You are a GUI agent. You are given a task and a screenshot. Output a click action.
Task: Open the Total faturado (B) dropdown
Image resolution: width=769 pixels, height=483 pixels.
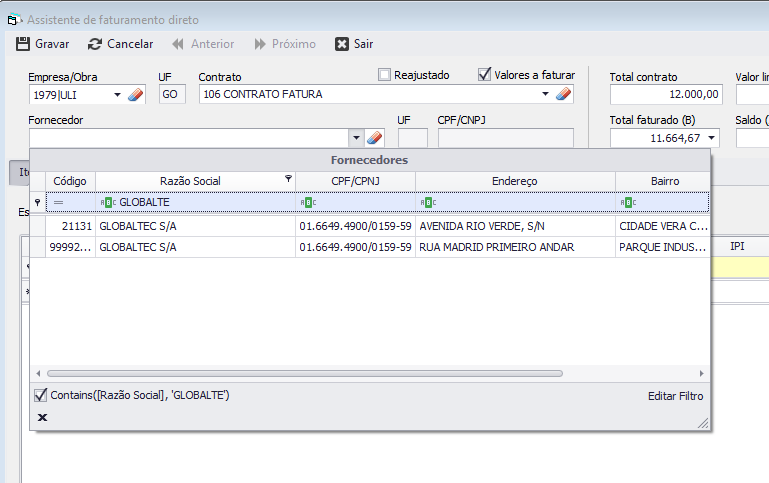(712, 138)
